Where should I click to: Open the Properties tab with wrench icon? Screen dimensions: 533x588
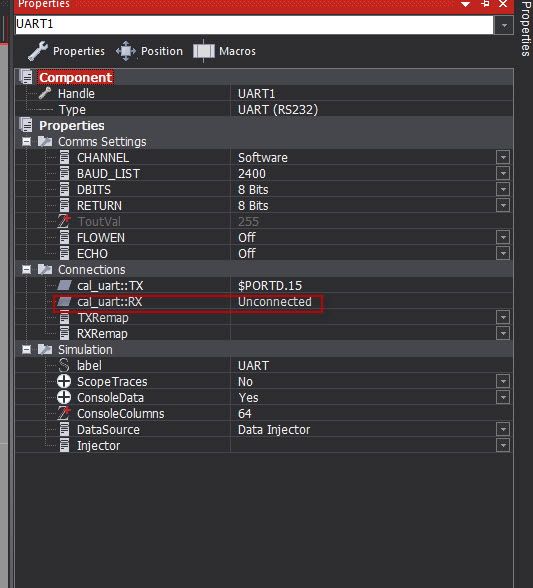[66, 51]
